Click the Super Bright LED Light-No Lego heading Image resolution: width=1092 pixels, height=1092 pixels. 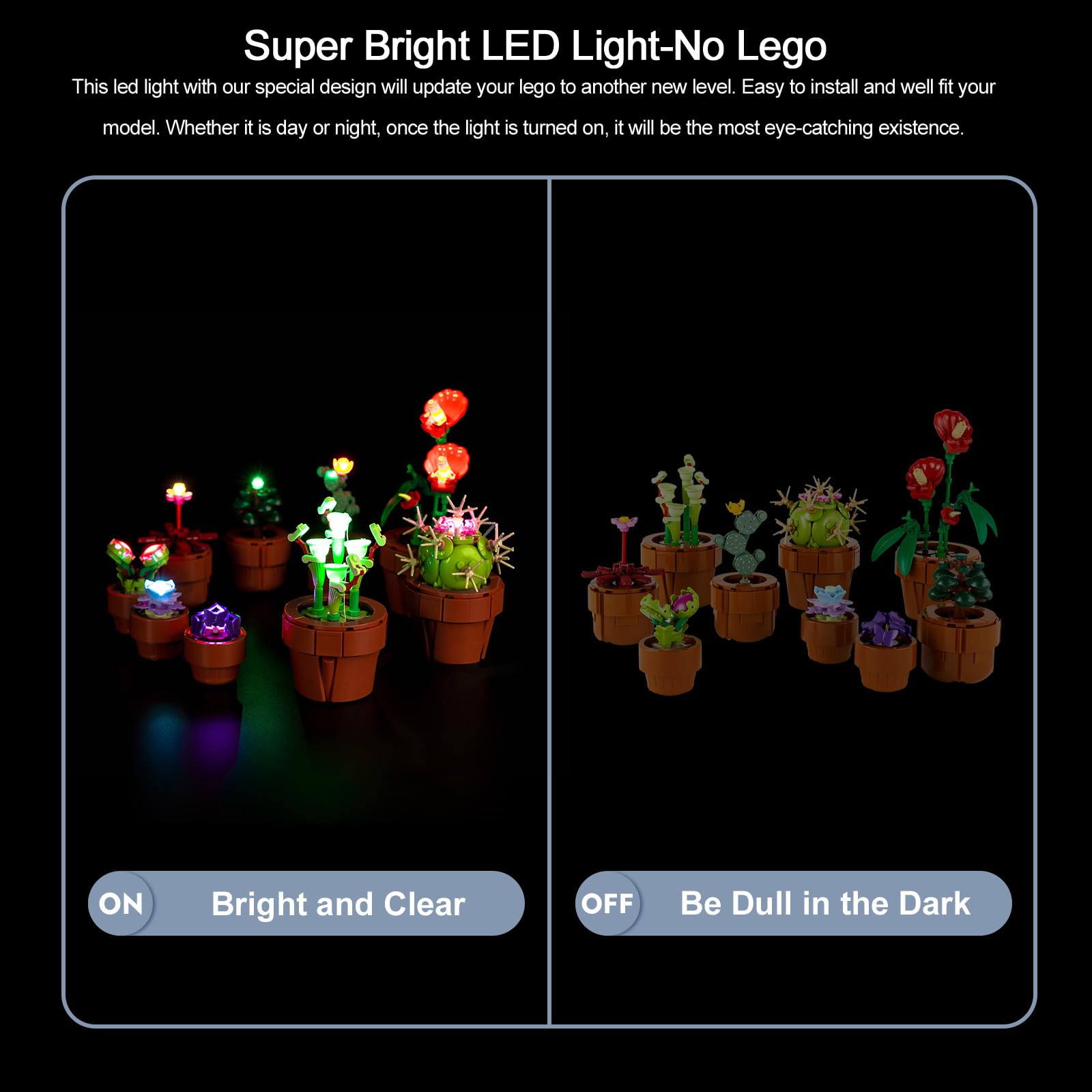(x=535, y=46)
